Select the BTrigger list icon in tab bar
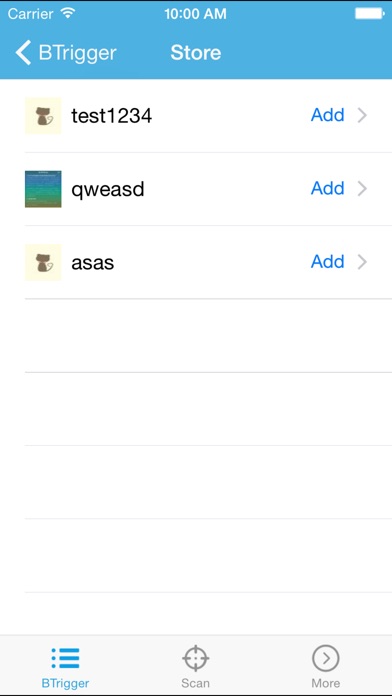This screenshot has height=696, width=392. pyautogui.click(x=65, y=658)
